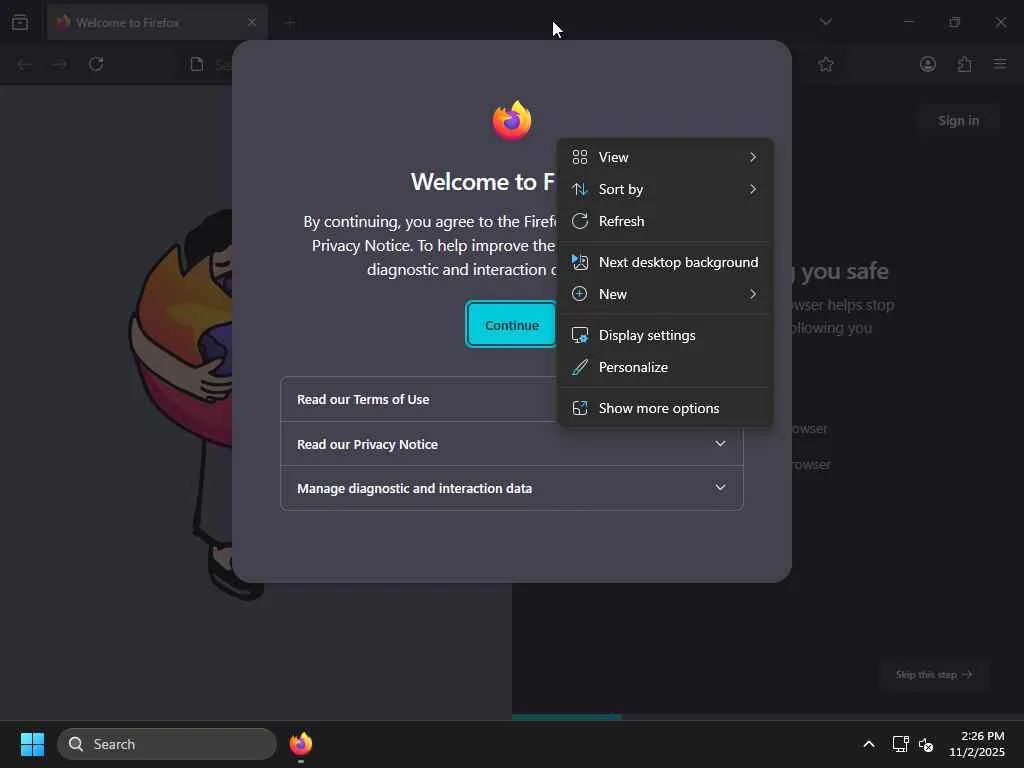1024x768 pixels.
Task: Click the Personalize paintbrush icon
Action: coord(580,368)
